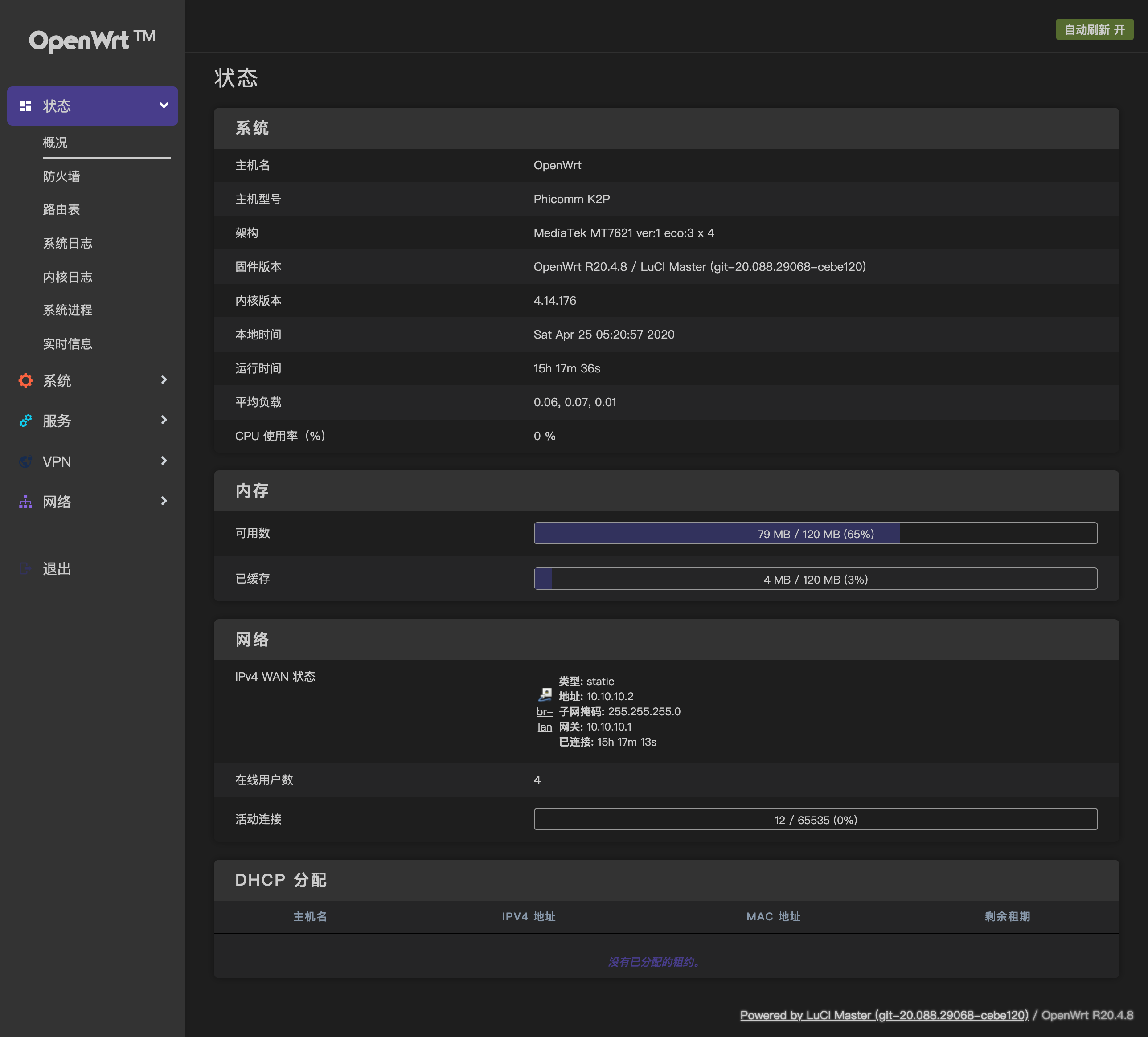The image size is (1148, 1037).
Task: Collapse the 状态 menu chevron
Action: (x=164, y=105)
